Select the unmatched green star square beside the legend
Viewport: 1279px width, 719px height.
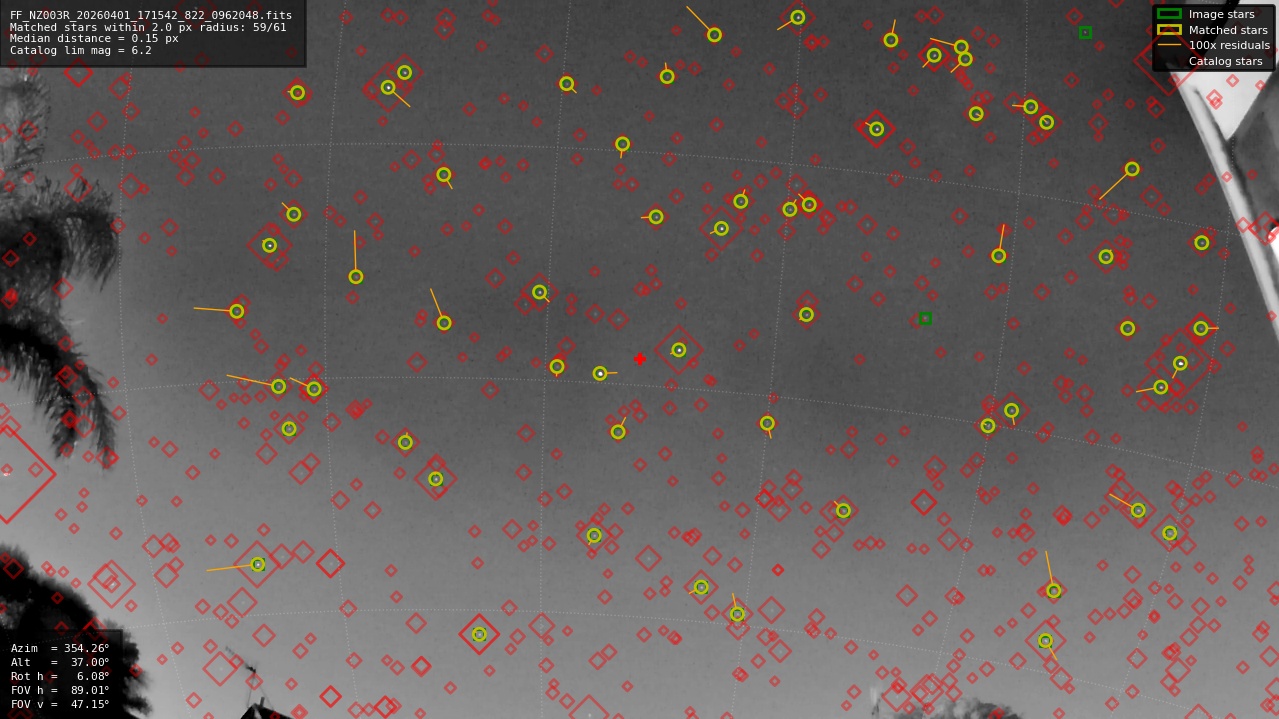click(x=1085, y=32)
